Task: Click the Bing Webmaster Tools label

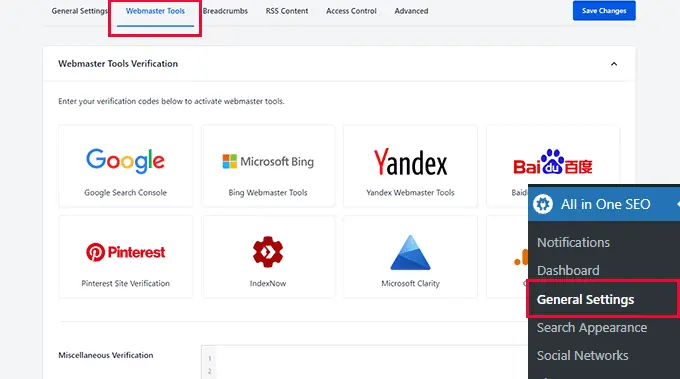Action: tap(268, 193)
